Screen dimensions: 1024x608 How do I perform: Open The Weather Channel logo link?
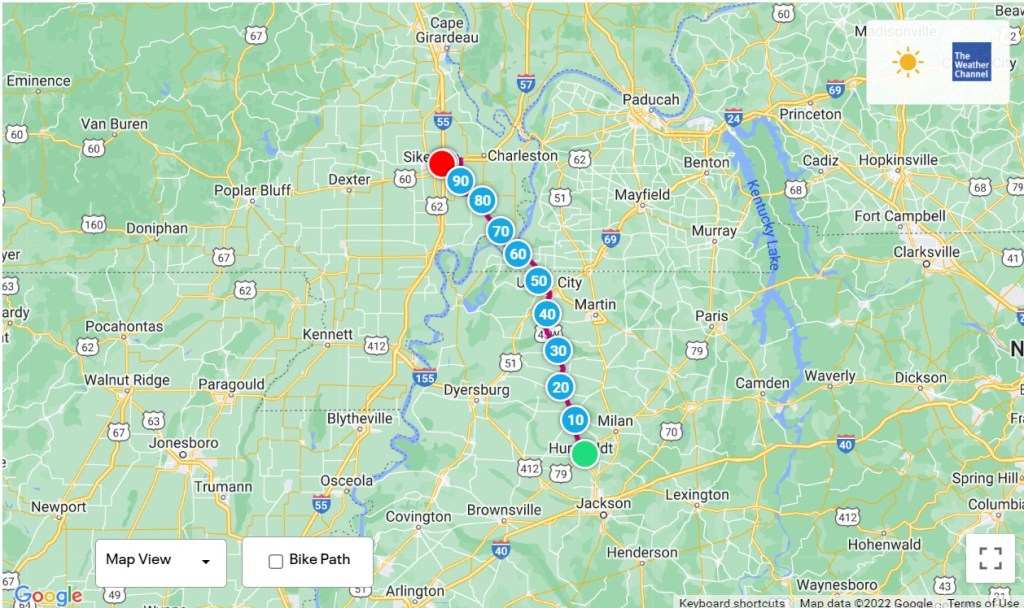[971, 61]
